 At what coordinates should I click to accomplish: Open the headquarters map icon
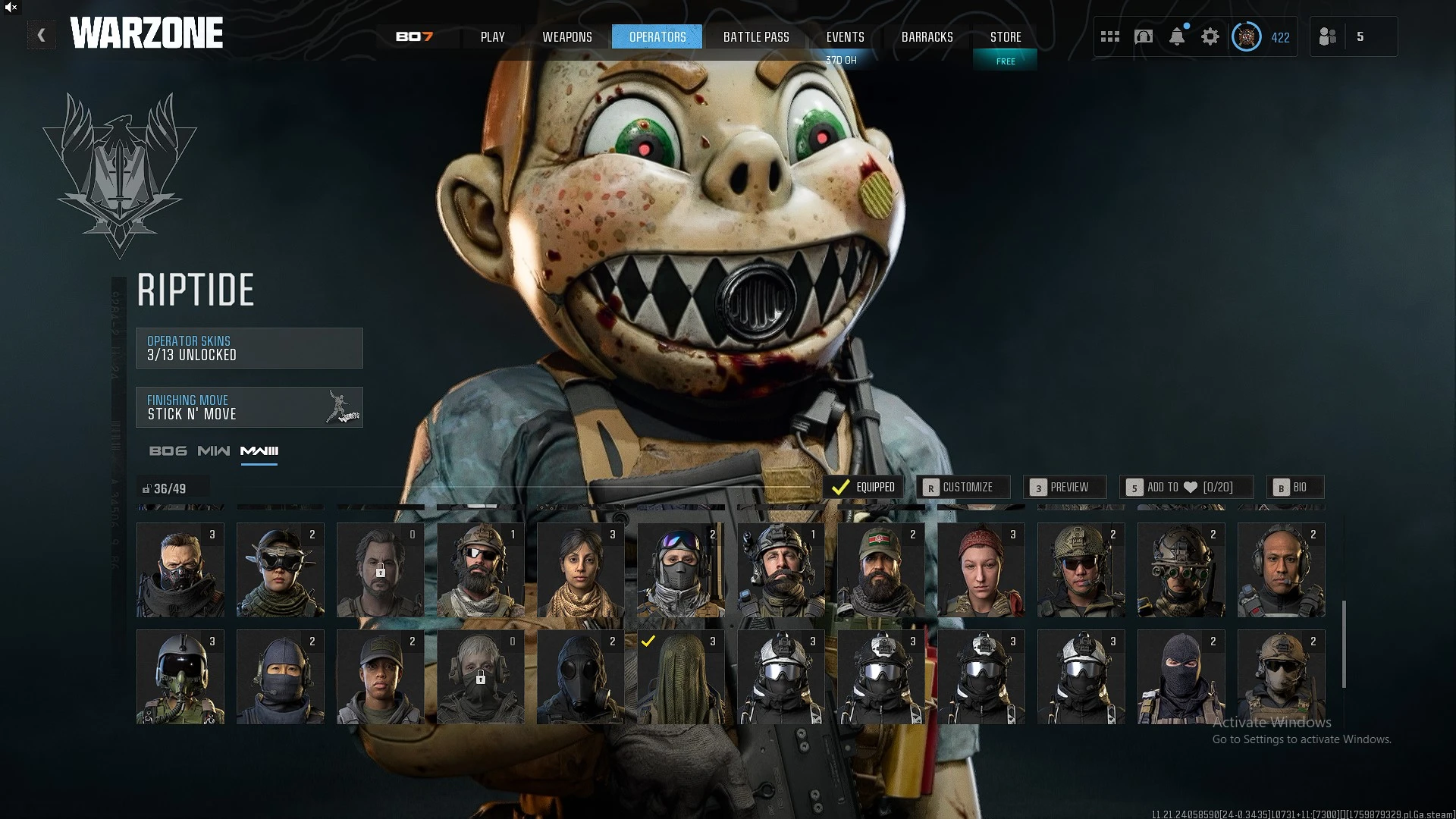[1144, 36]
